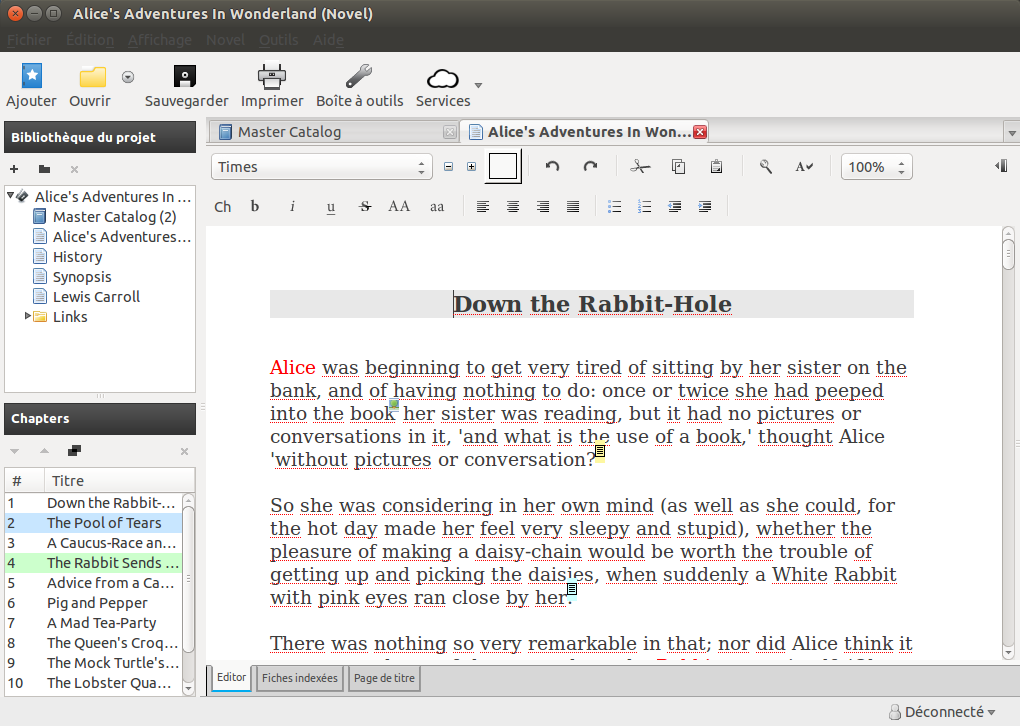1020x726 pixels.
Task: Undo the last edit
Action: (552, 167)
